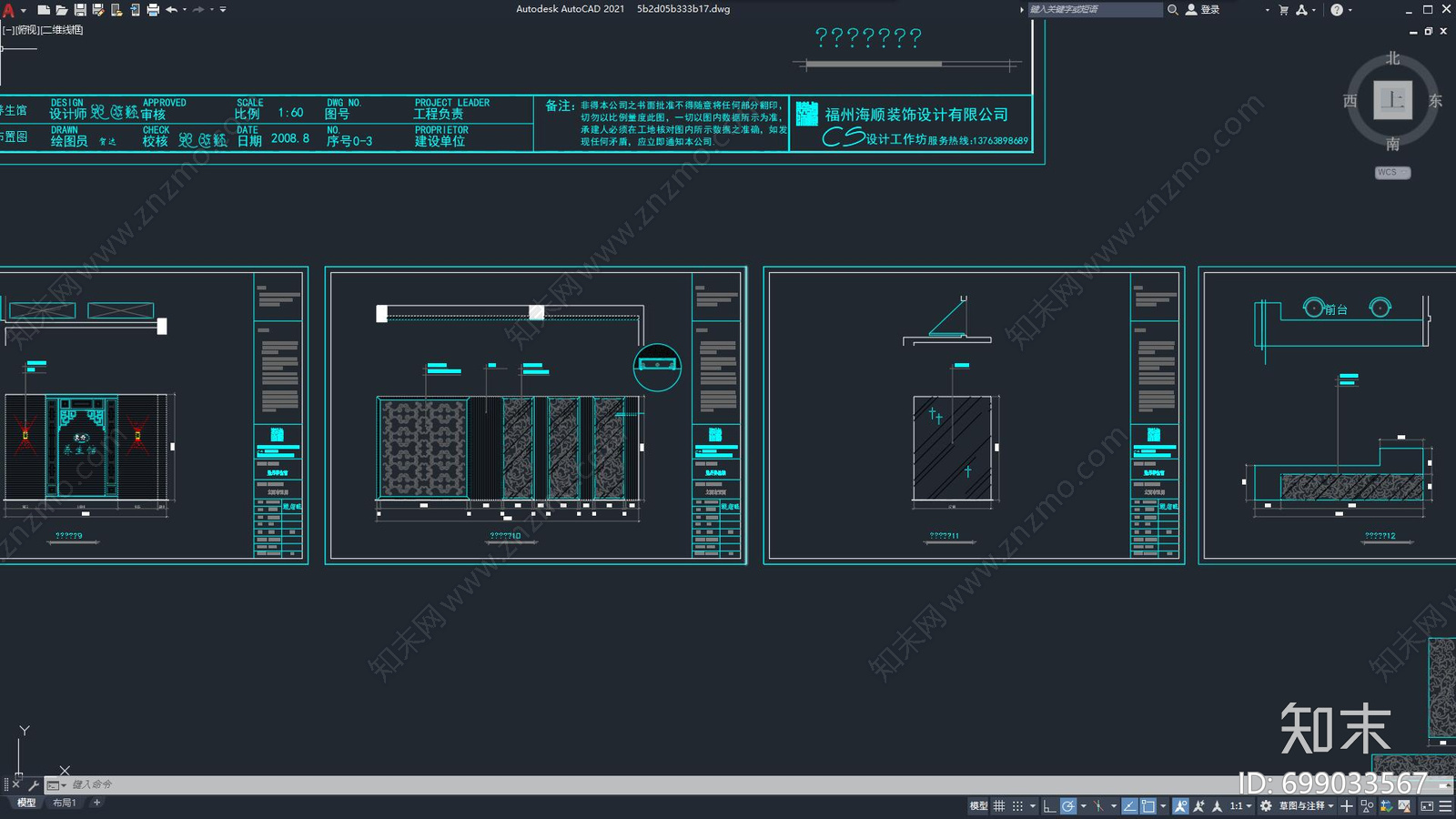Click the Save As icon with pencil
This screenshot has width=1456, height=819.
coord(98,10)
